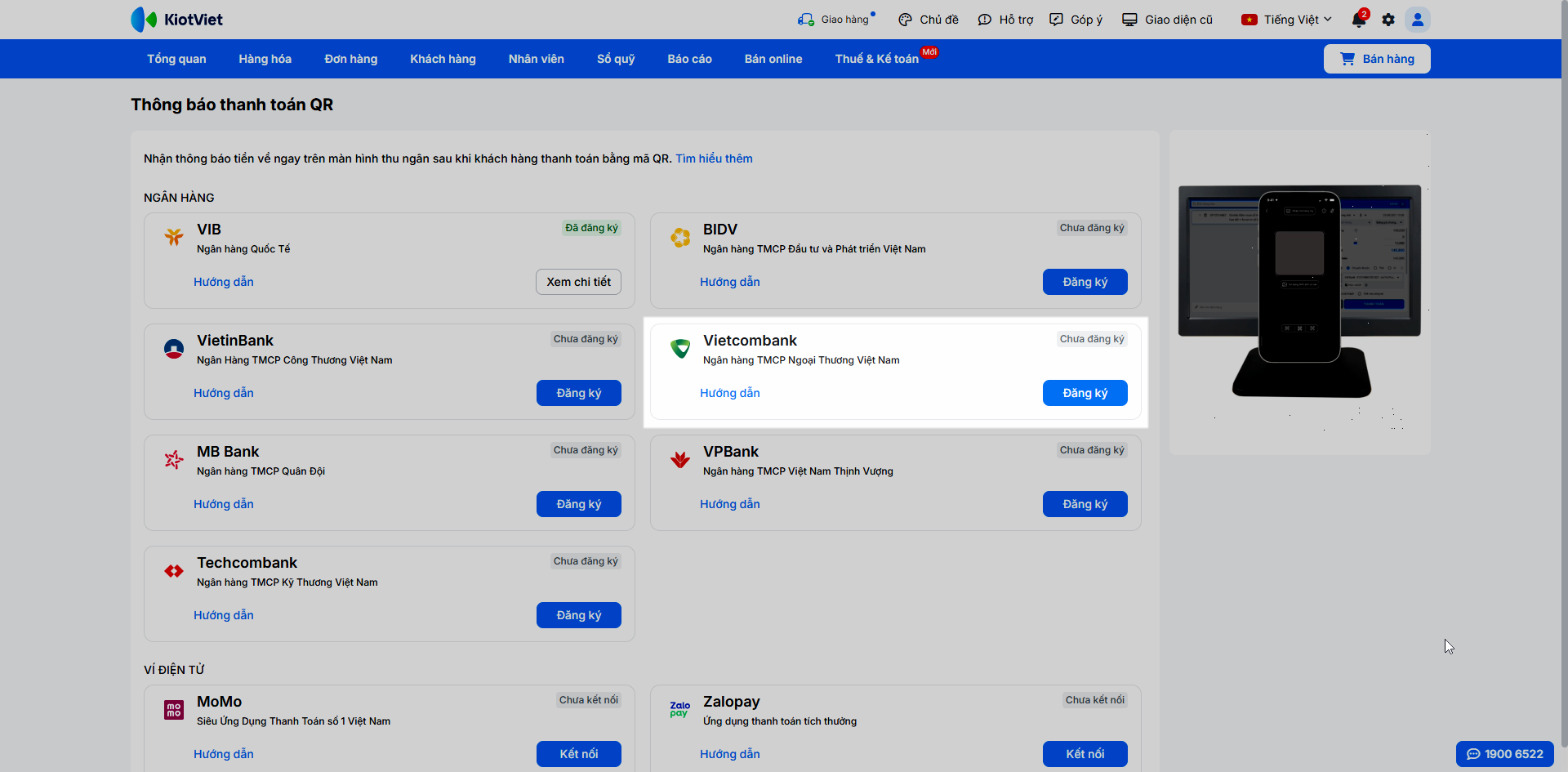
Task: Open the settings gear icon
Action: coord(1388,20)
